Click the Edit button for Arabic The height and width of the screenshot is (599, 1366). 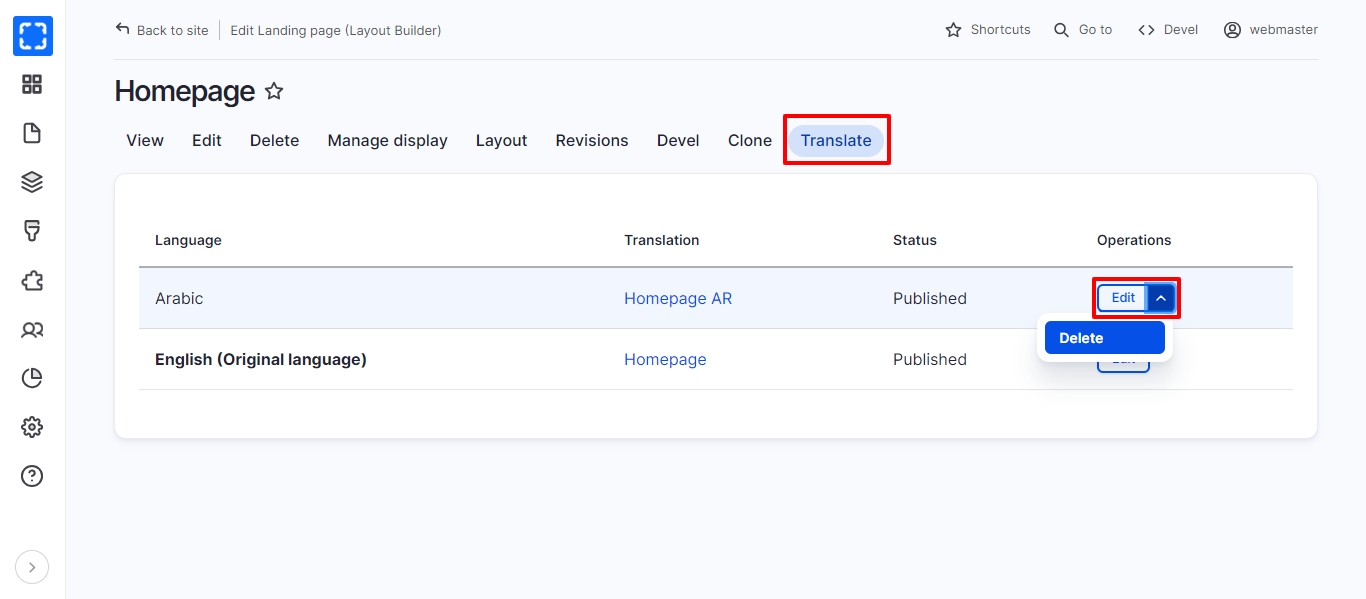tap(1122, 298)
